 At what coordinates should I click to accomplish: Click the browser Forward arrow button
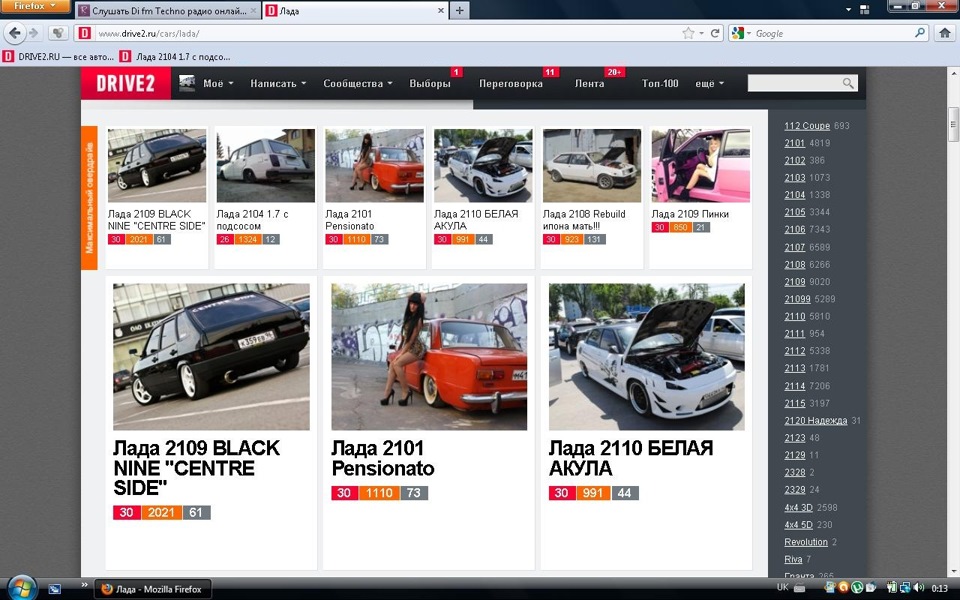(x=34, y=33)
